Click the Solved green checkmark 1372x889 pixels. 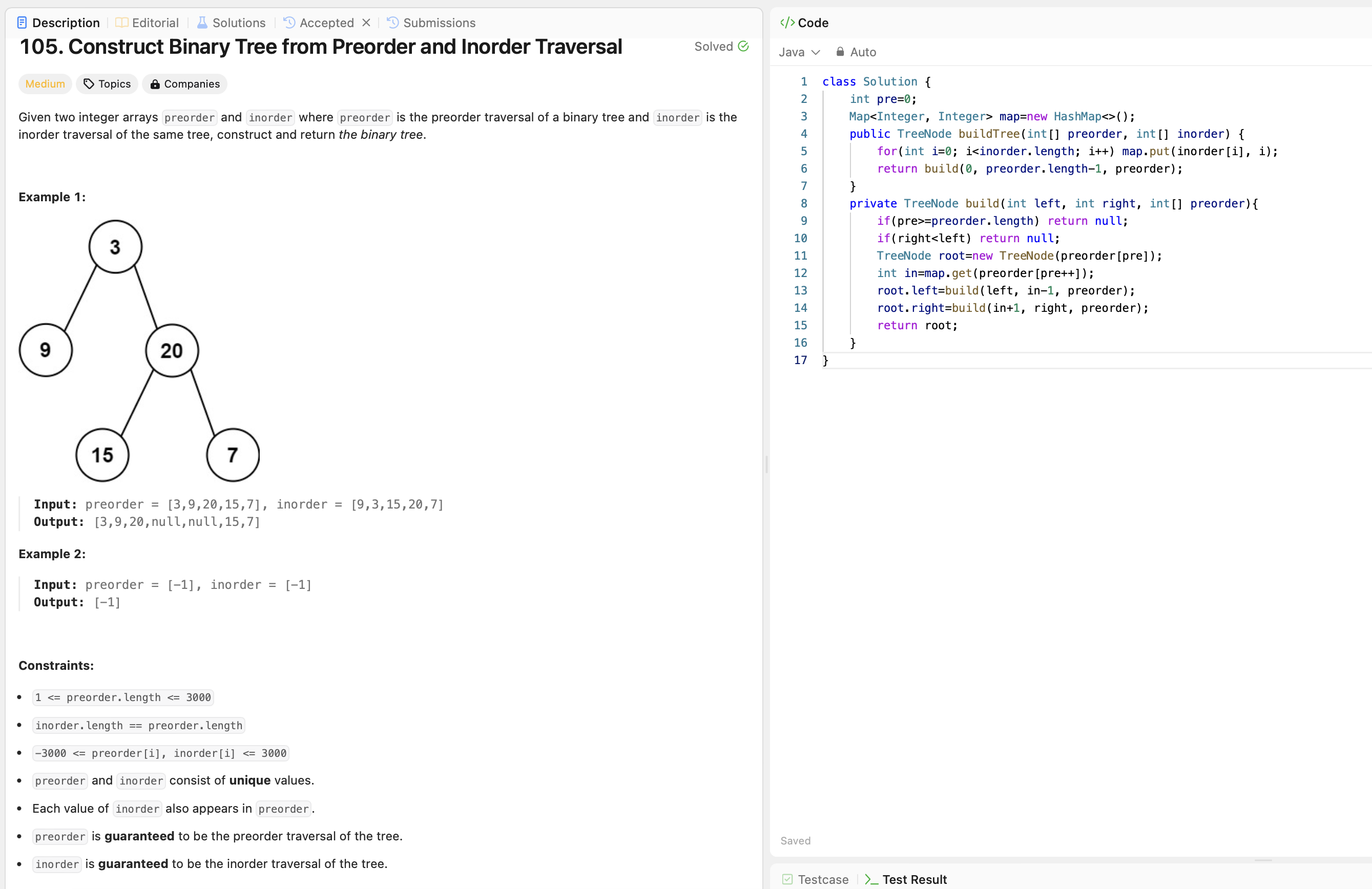pos(743,46)
